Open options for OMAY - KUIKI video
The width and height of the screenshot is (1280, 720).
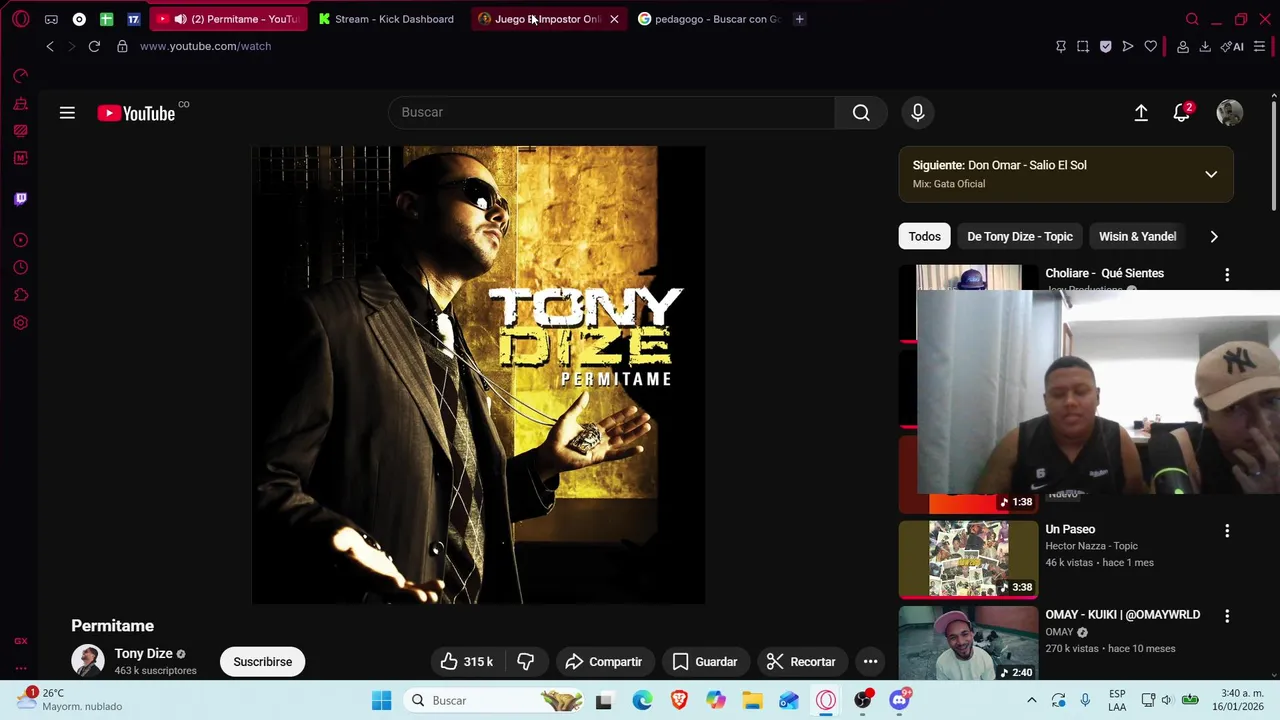(x=1227, y=617)
